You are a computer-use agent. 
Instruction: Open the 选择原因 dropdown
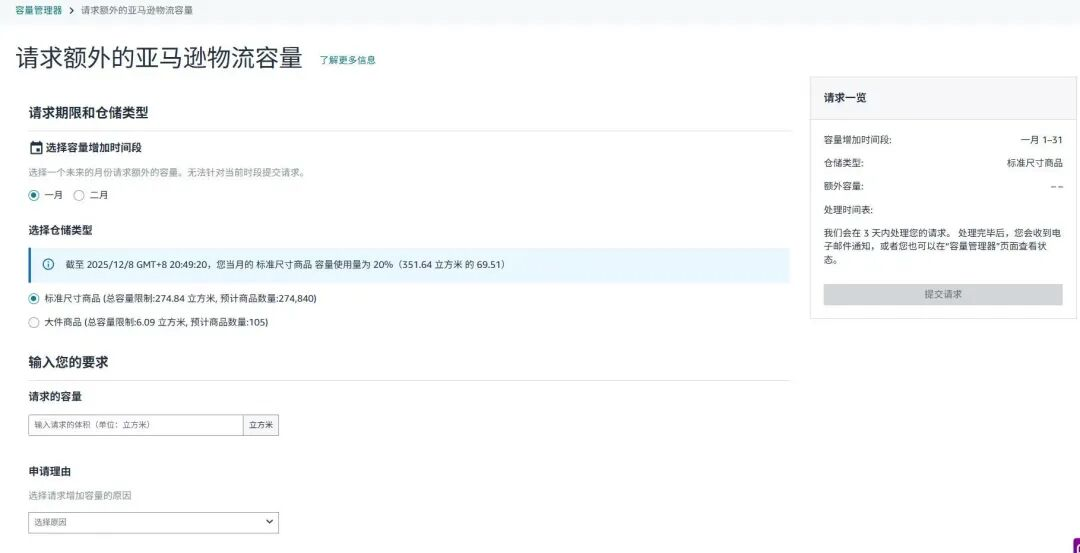153,522
